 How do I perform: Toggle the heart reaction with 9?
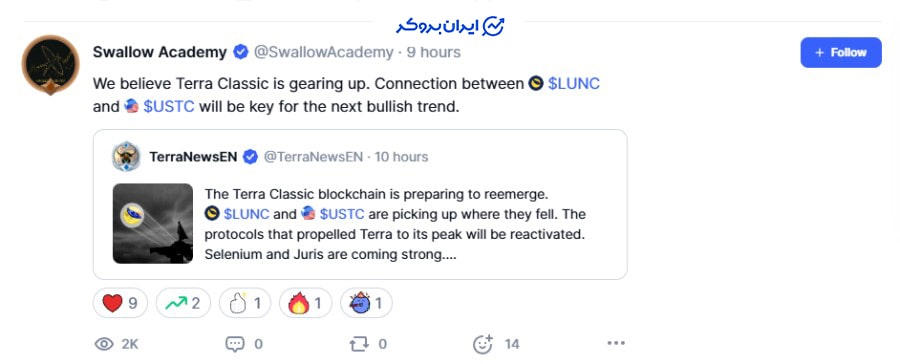[120, 303]
